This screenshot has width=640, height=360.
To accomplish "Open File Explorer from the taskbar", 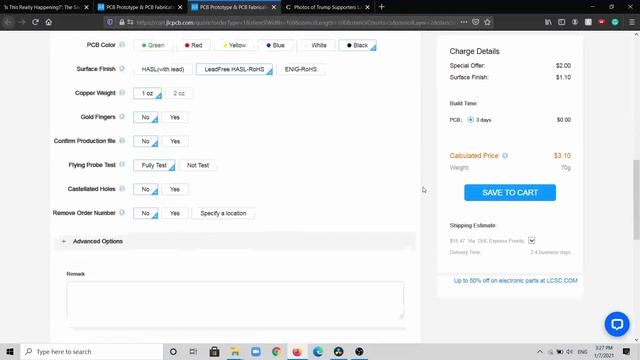I will point(235,351).
